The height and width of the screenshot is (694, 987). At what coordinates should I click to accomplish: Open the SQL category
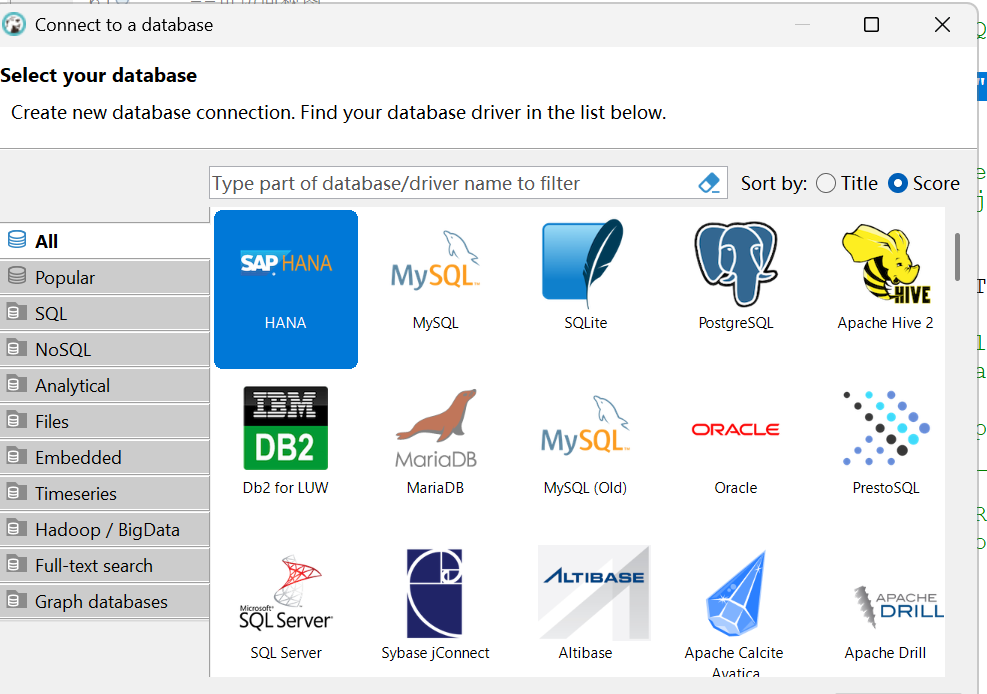tap(104, 313)
